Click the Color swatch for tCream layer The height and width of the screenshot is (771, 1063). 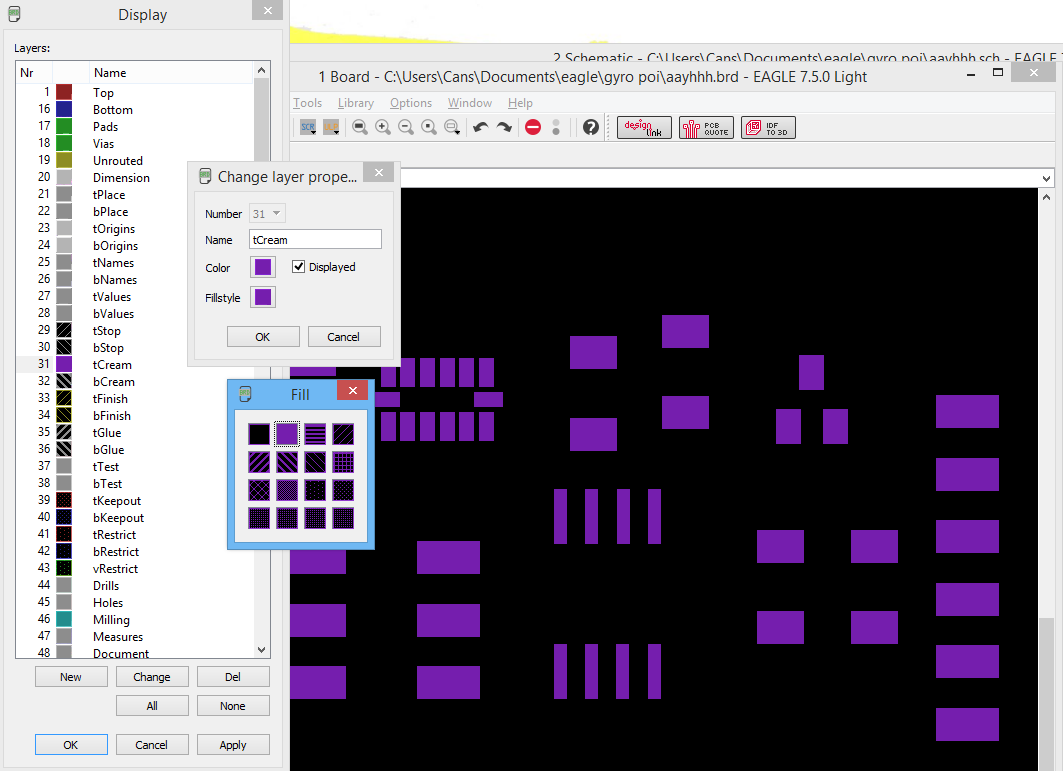coord(263,267)
